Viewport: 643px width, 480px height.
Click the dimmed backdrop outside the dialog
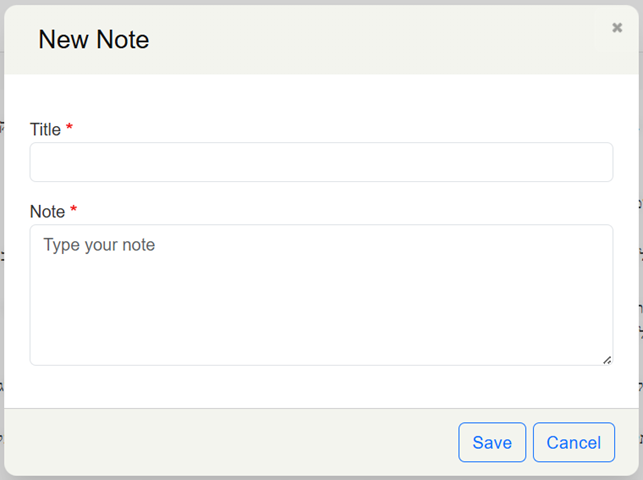pyautogui.click(x=640, y=300)
